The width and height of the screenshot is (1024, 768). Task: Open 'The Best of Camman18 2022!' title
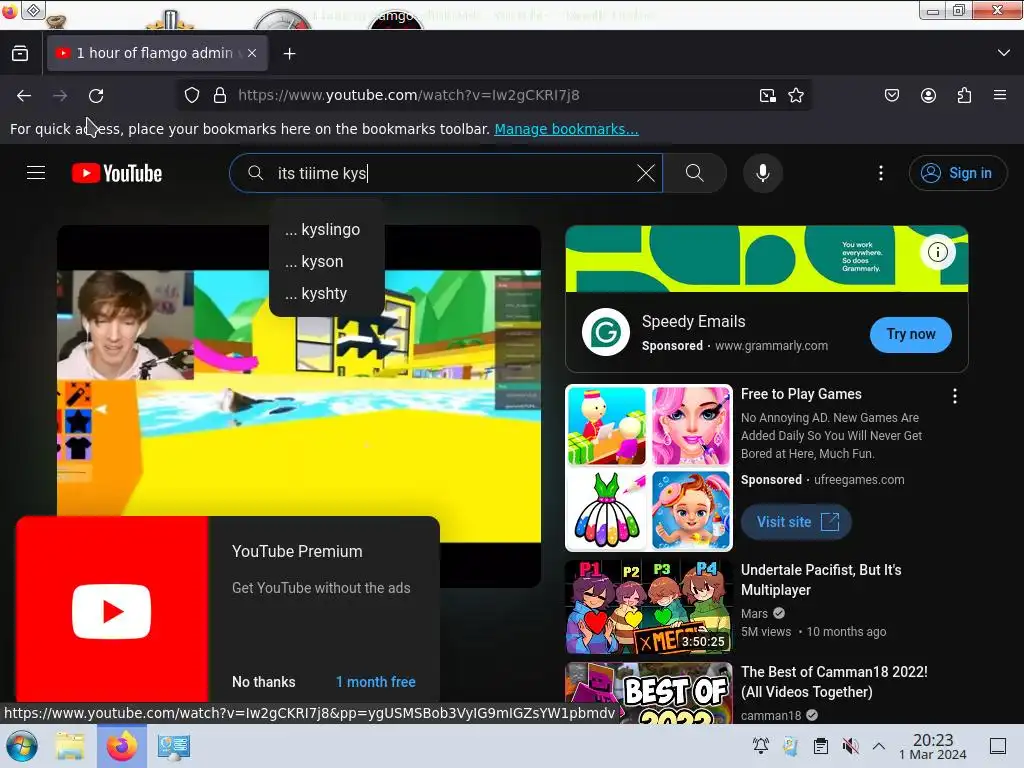click(x=834, y=682)
